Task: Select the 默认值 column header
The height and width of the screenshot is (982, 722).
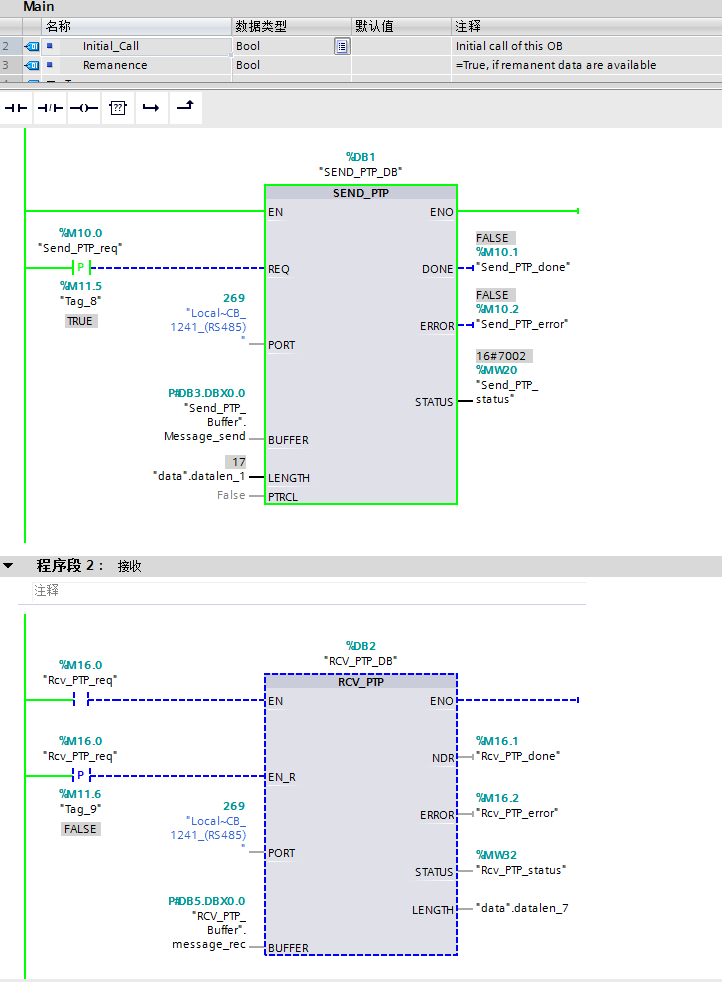Action: tap(401, 26)
